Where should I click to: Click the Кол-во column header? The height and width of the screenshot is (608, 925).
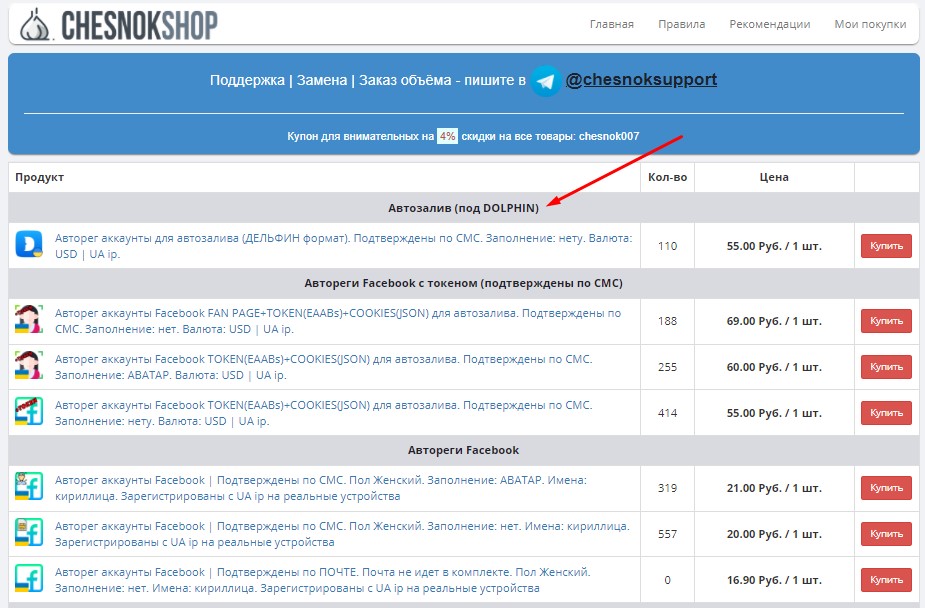(667, 177)
